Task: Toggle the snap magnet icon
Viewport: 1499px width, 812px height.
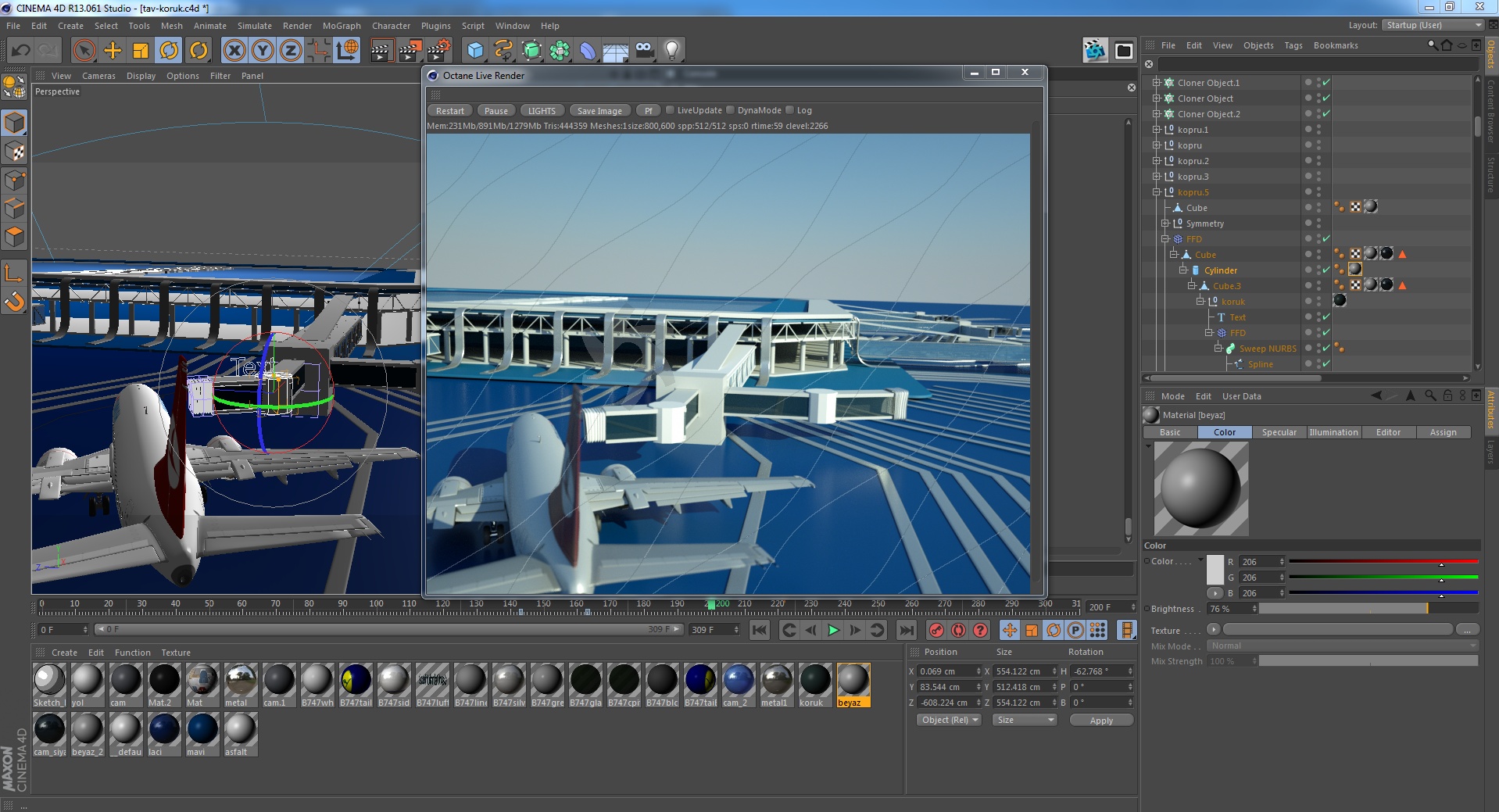Action: pos(15,302)
